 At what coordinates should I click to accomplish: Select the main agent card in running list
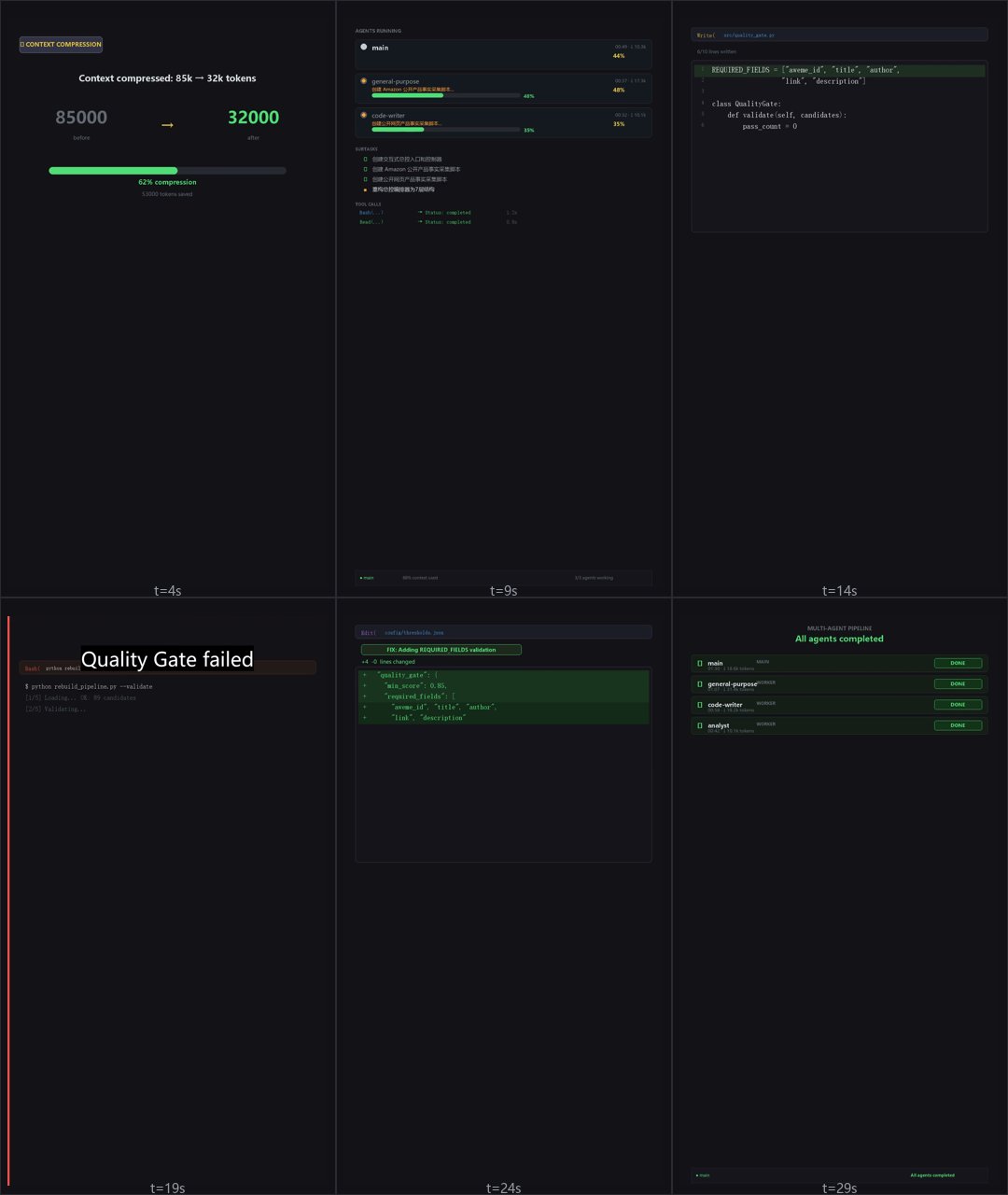[503, 52]
